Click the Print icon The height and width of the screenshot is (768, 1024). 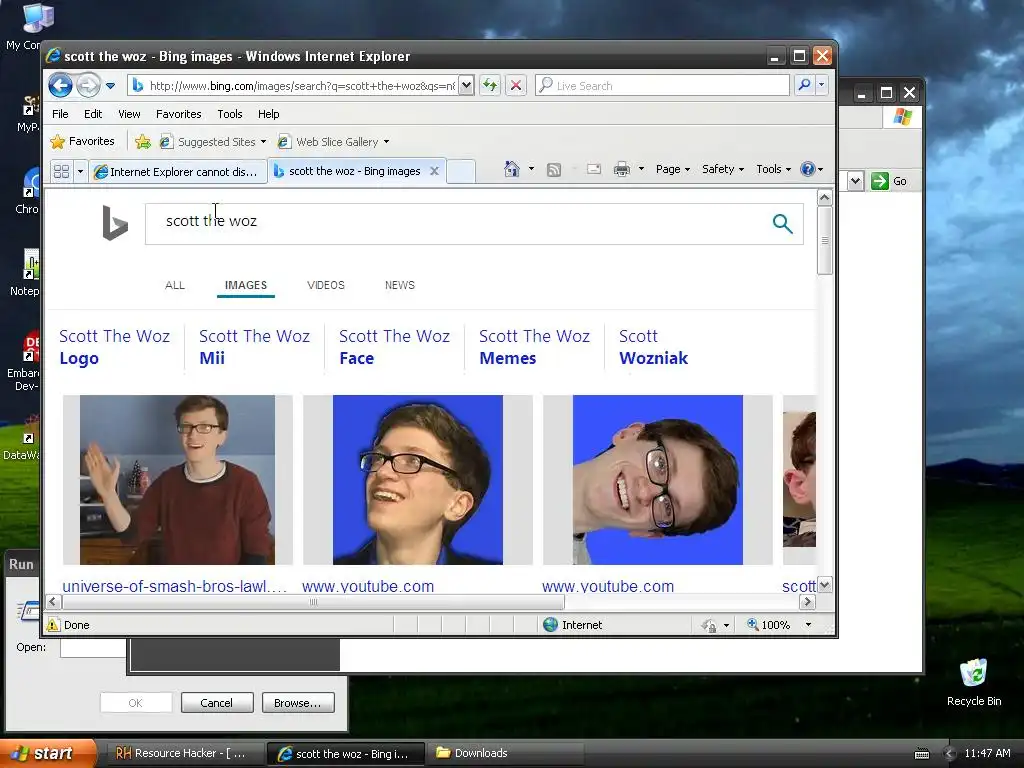622,170
